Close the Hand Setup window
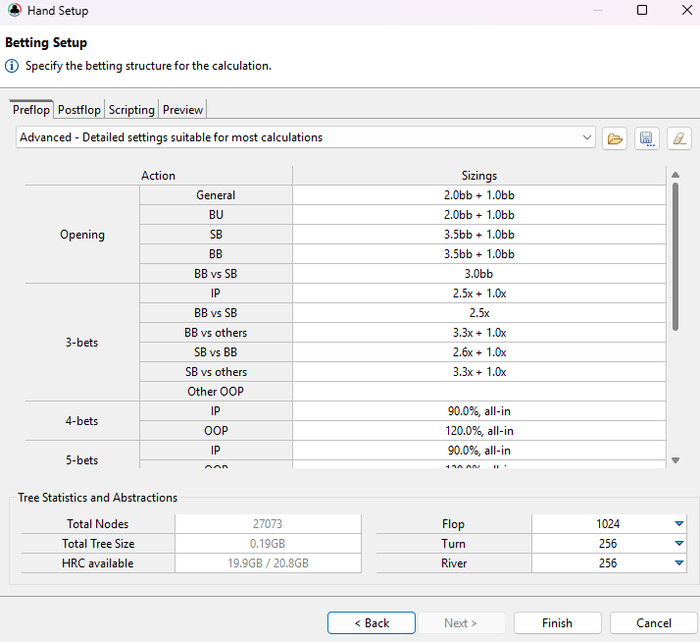 point(687,10)
